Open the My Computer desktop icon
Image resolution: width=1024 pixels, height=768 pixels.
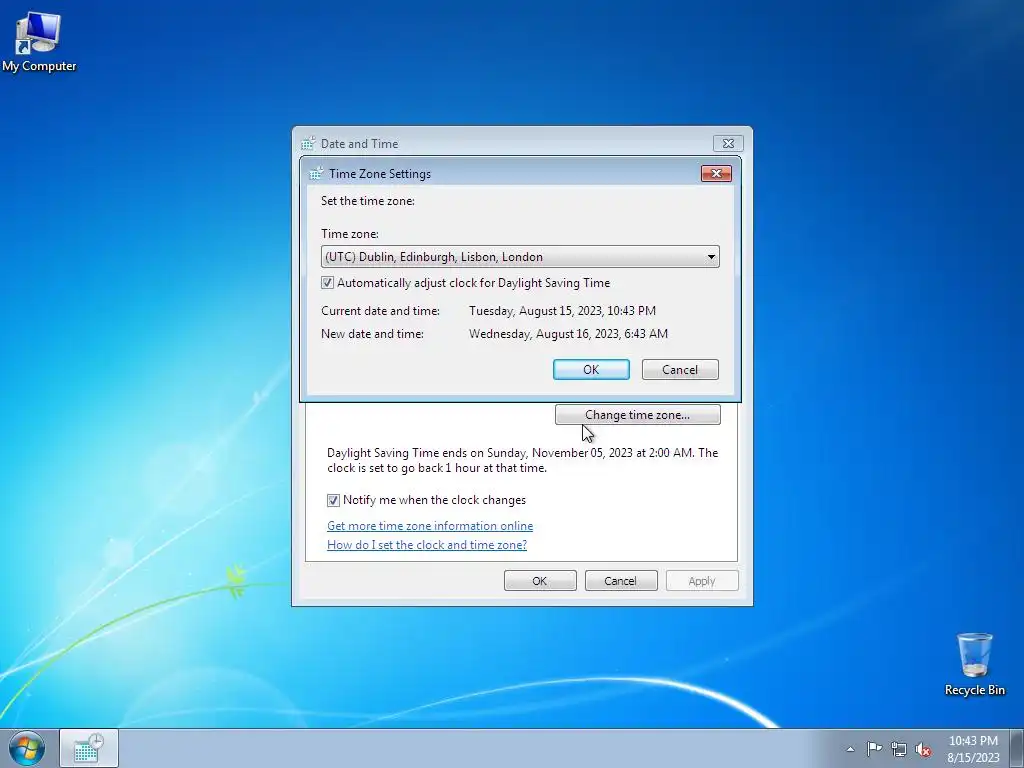(39, 41)
